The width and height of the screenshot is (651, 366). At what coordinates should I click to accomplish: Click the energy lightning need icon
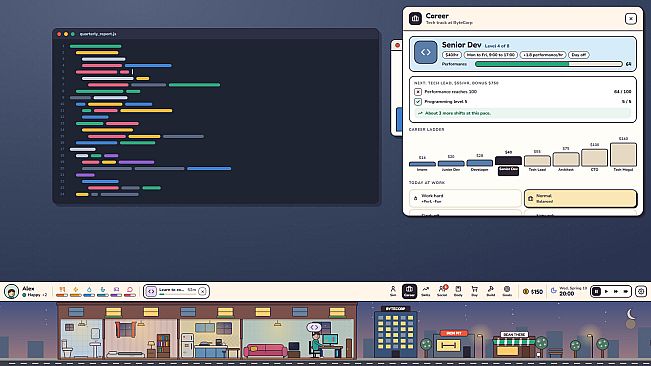coord(76,291)
